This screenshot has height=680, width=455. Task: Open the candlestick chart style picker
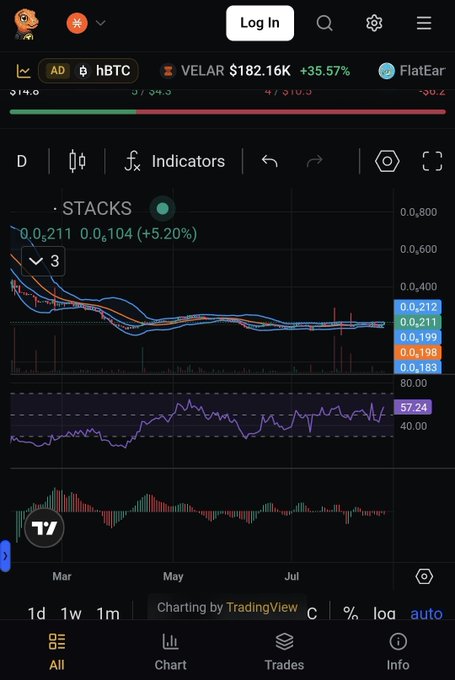point(77,161)
